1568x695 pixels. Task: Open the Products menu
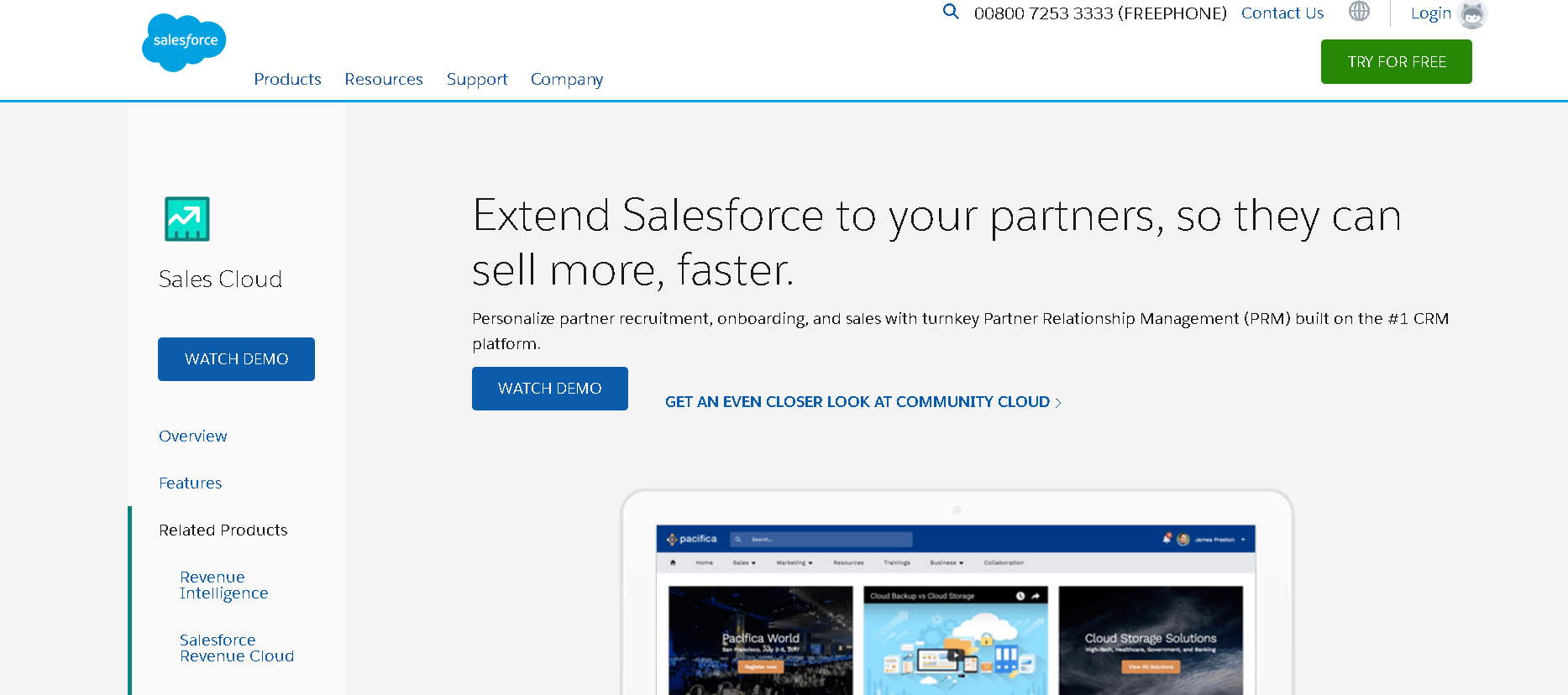(287, 79)
